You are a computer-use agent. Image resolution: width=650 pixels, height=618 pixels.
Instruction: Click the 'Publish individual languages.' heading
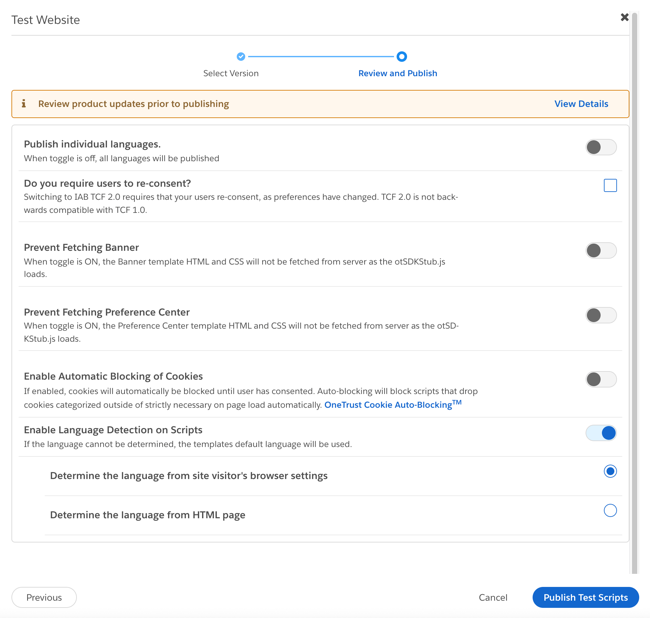92,144
